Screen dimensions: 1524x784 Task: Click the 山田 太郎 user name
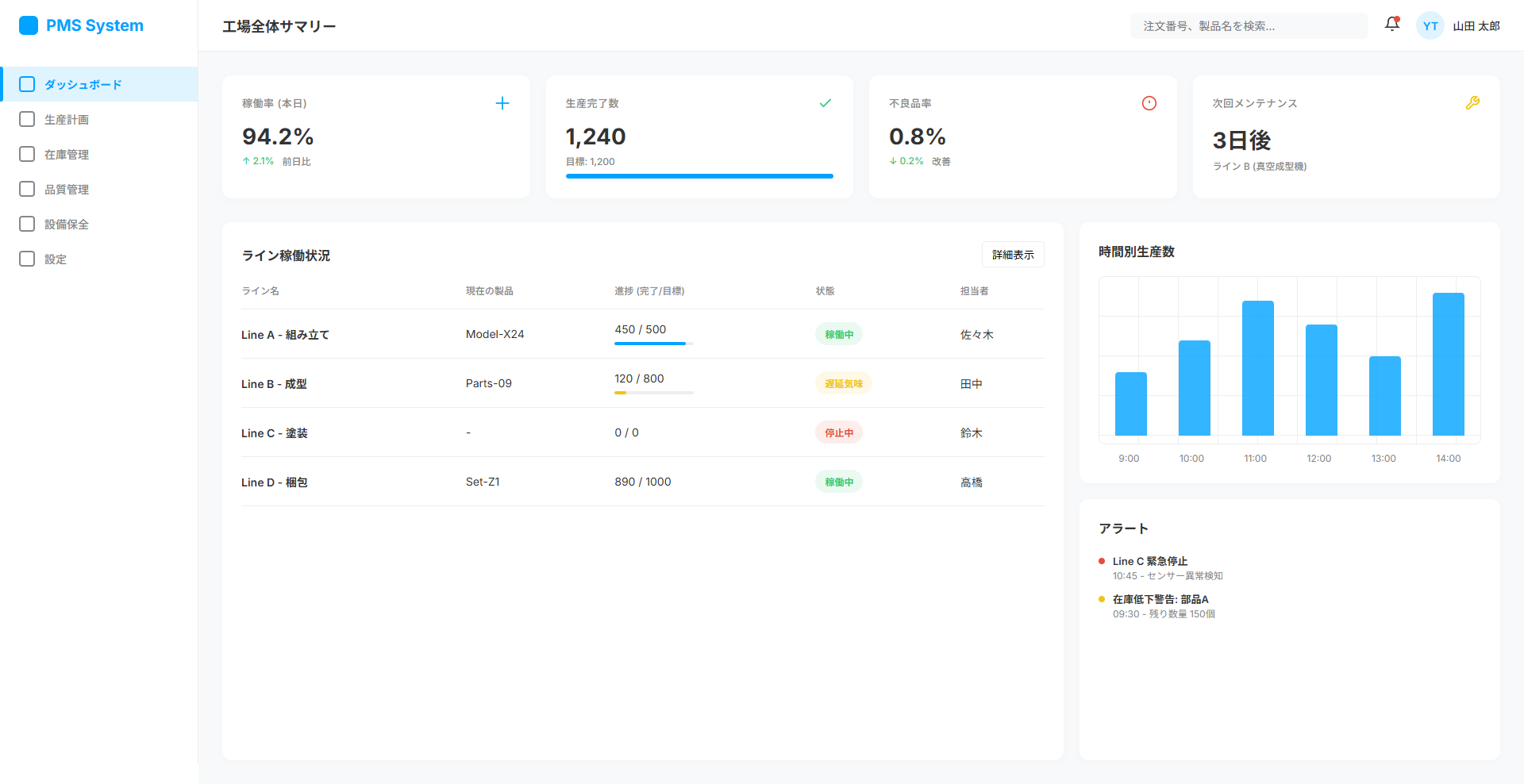[1476, 26]
